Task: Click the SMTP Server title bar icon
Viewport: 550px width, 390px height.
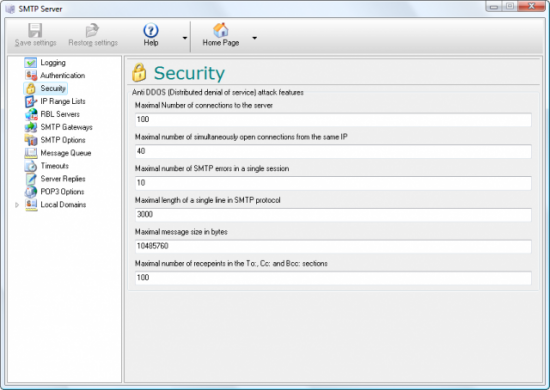Action: [10, 9]
